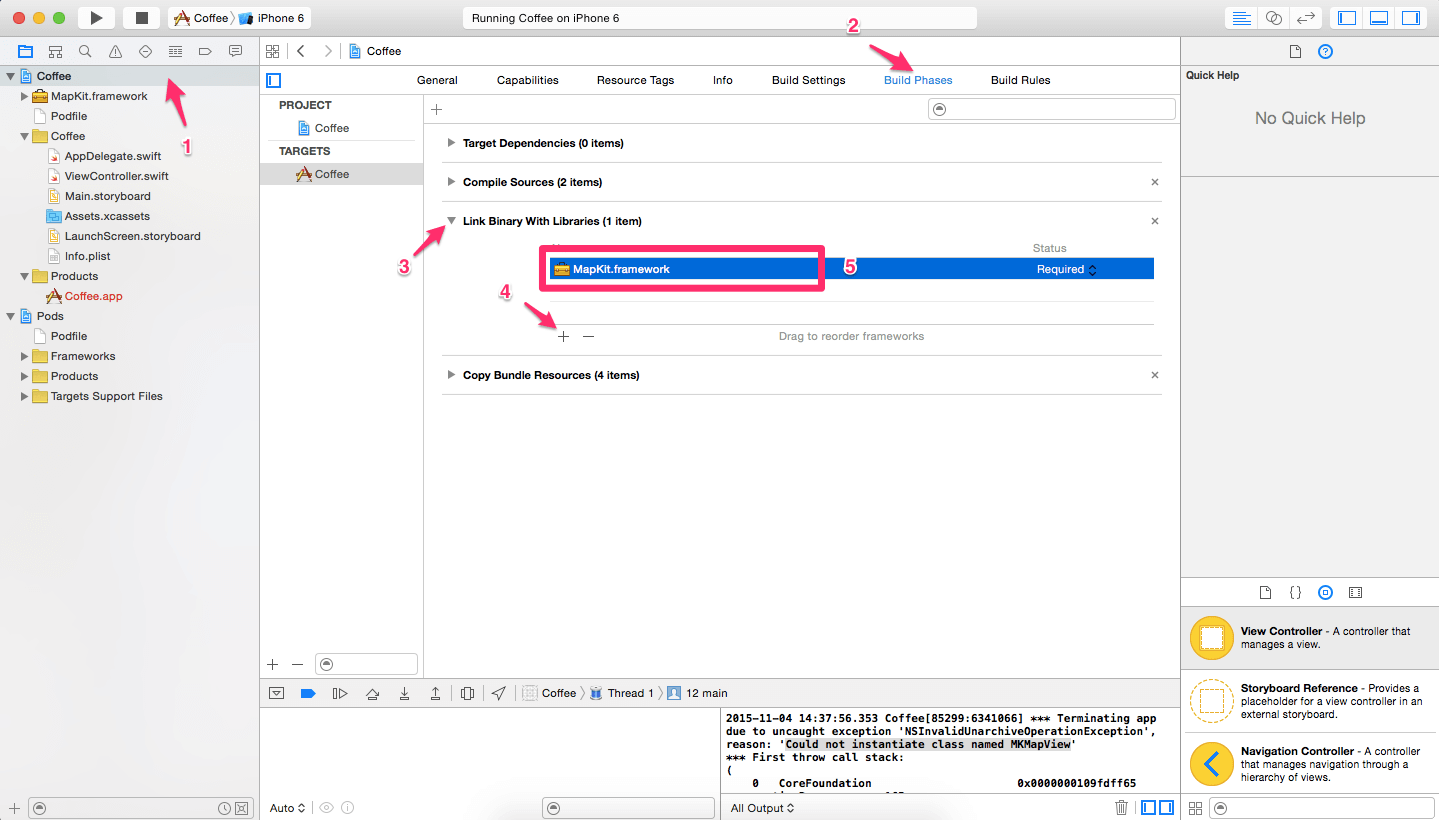Change Required status dropdown for MapKit
This screenshot has height=820, width=1439.
[x=1066, y=269]
